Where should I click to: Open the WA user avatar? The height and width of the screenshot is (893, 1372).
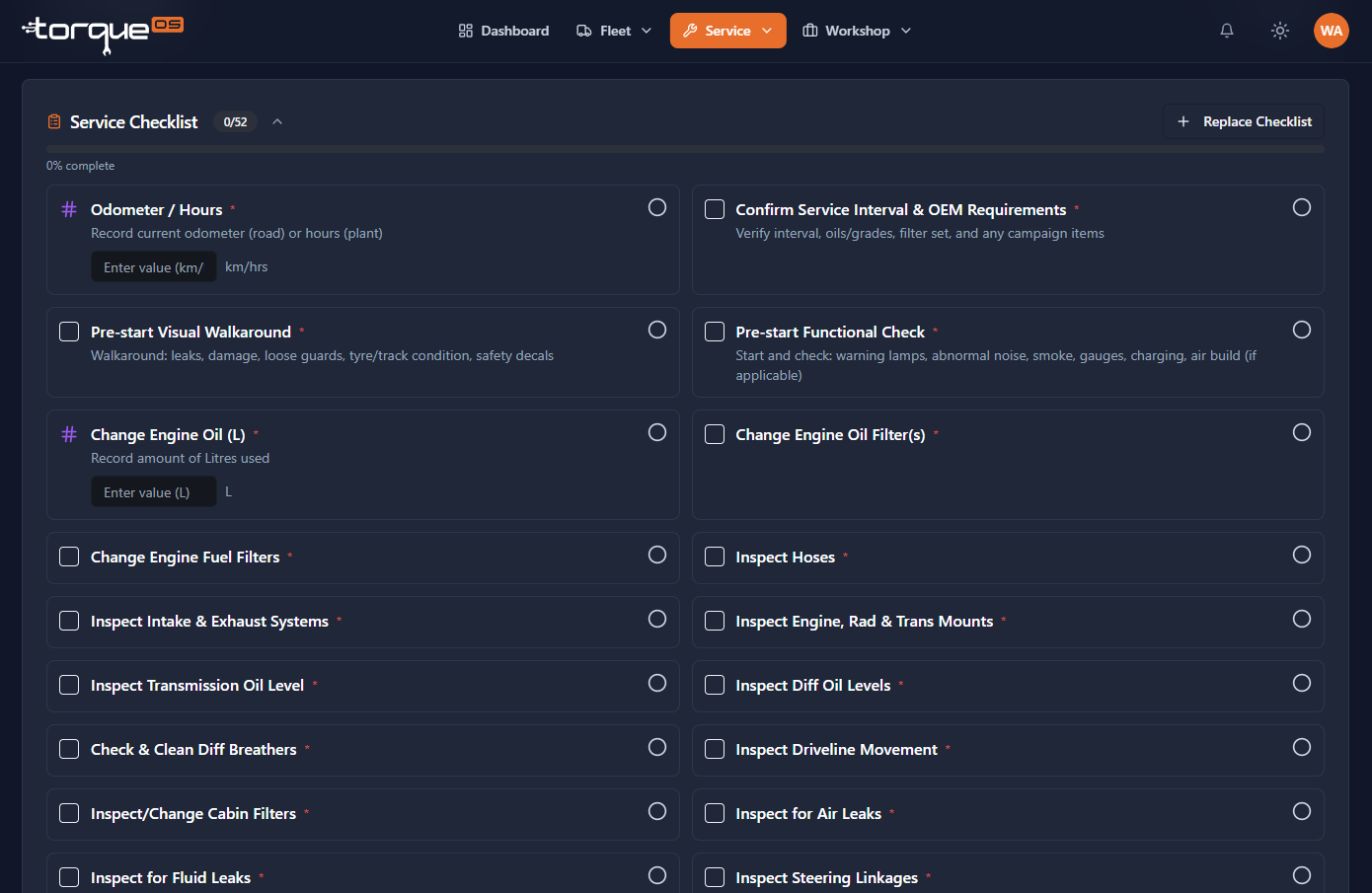point(1332,31)
